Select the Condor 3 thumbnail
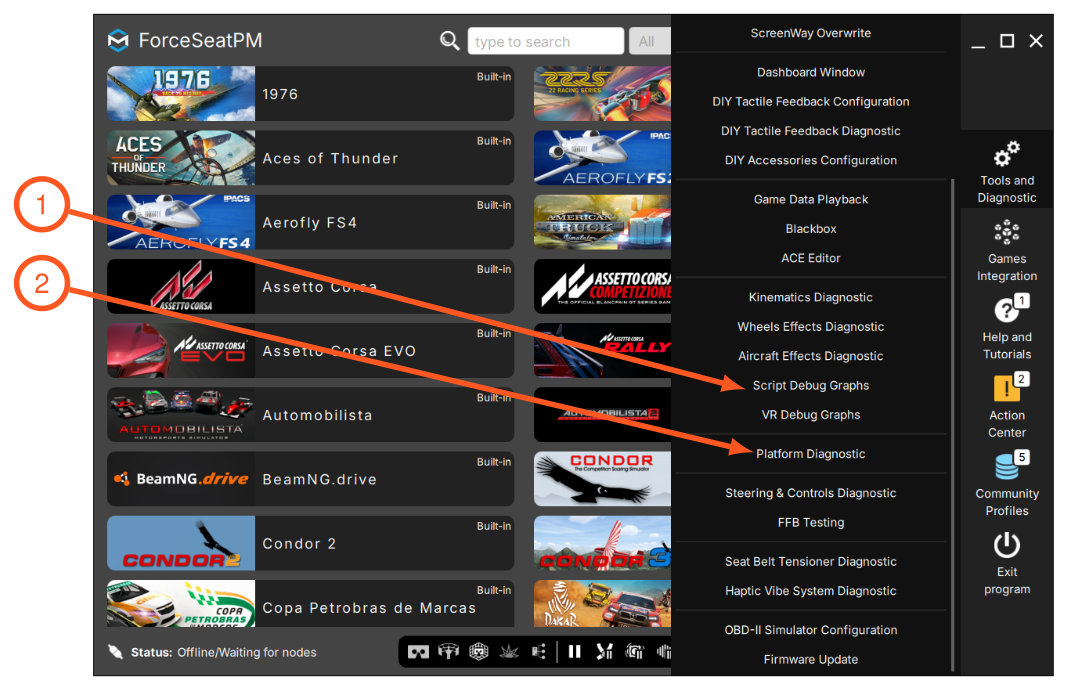This screenshot has width=1068, height=691. click(x=603, y=543)
